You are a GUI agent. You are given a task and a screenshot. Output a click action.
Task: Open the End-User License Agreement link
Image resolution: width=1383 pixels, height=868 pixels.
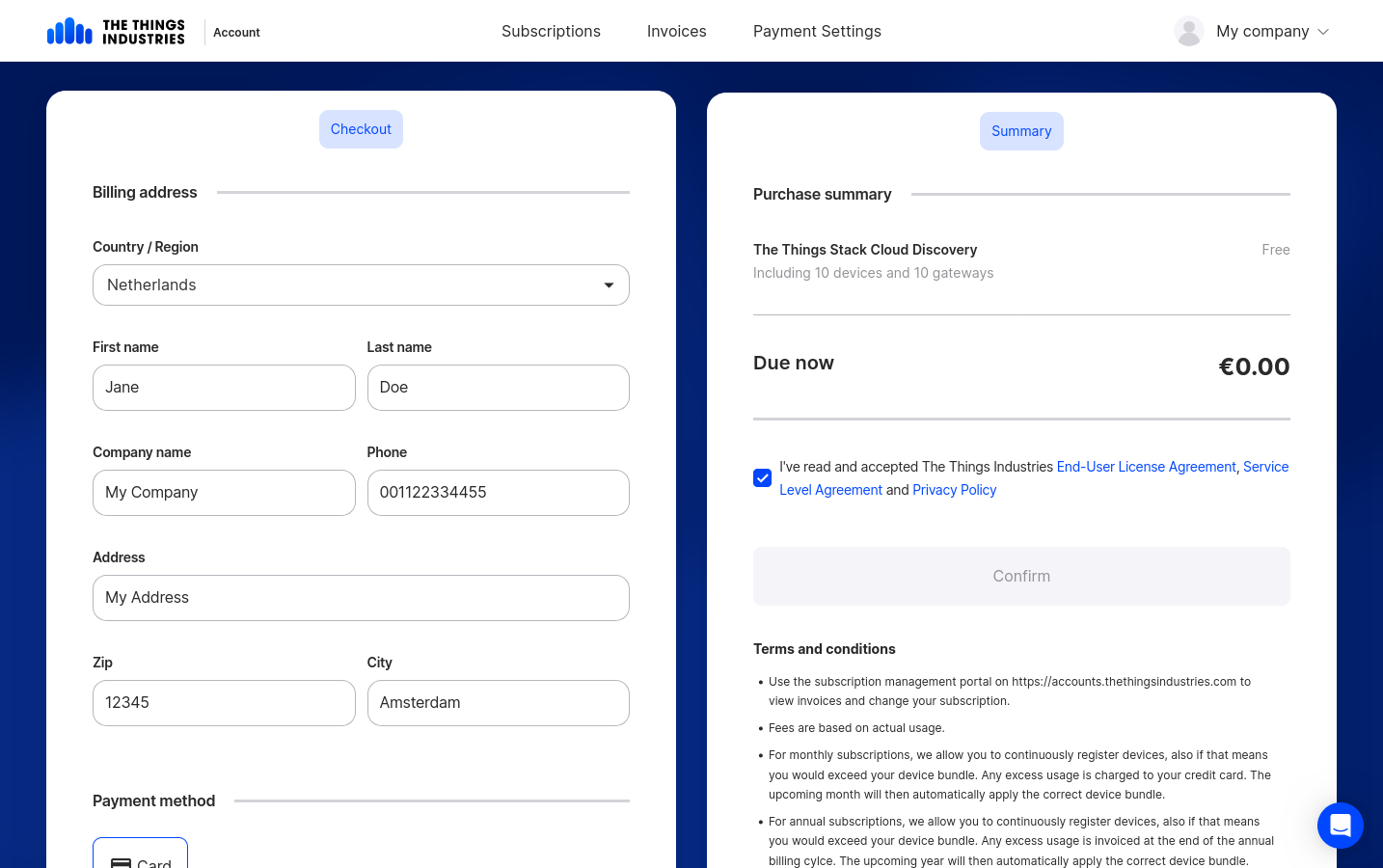(x=1146, y=466)
